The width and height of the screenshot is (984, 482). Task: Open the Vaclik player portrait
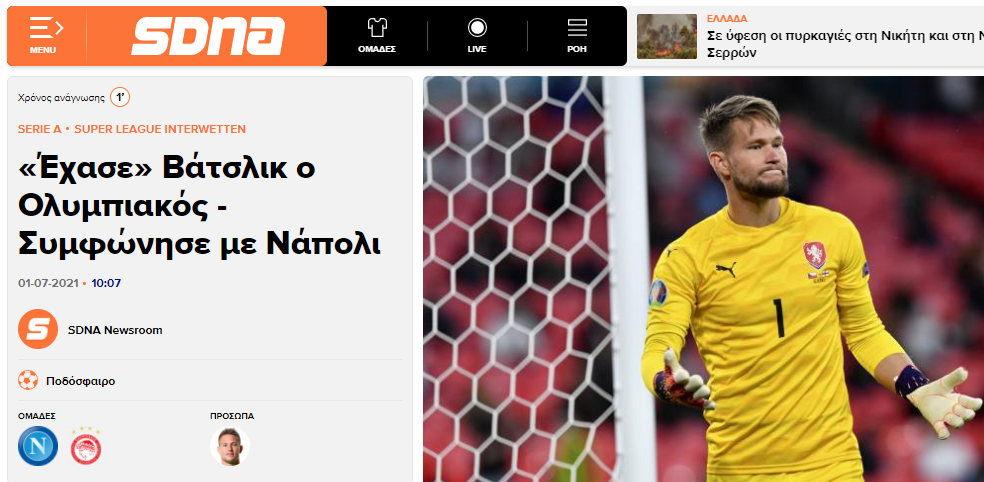230,446
